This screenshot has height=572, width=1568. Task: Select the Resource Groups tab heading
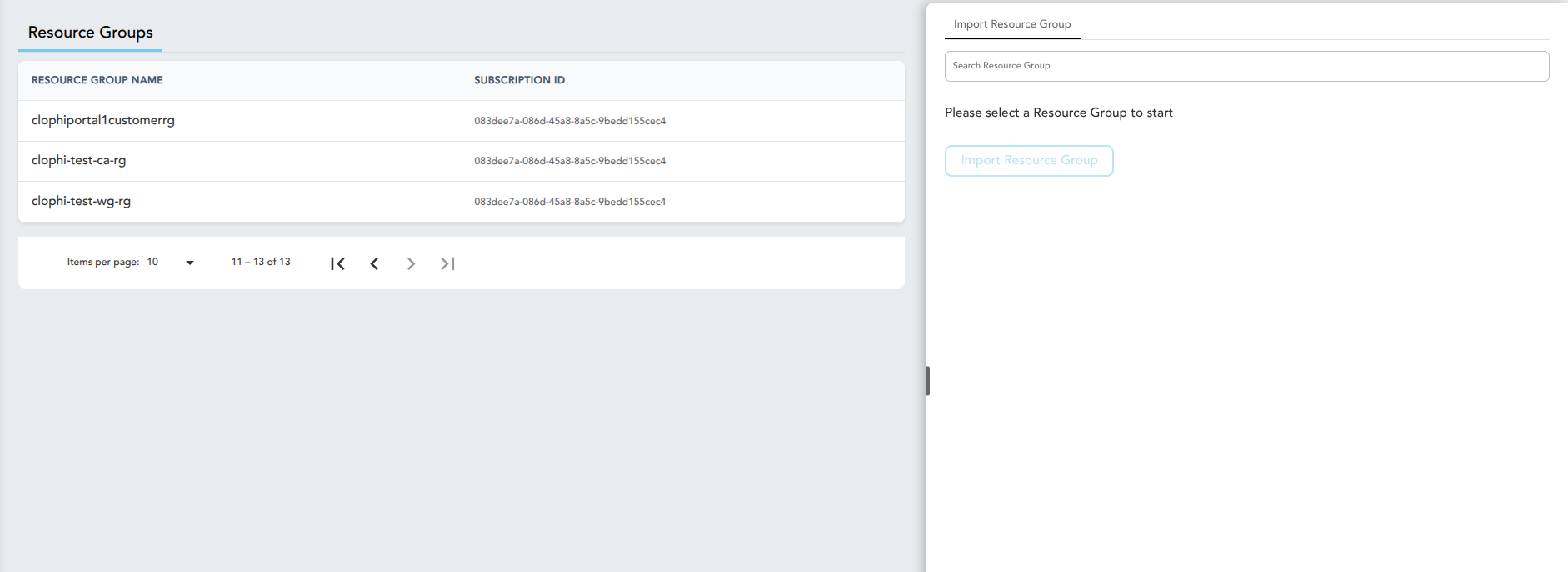[x=91, y=33]
